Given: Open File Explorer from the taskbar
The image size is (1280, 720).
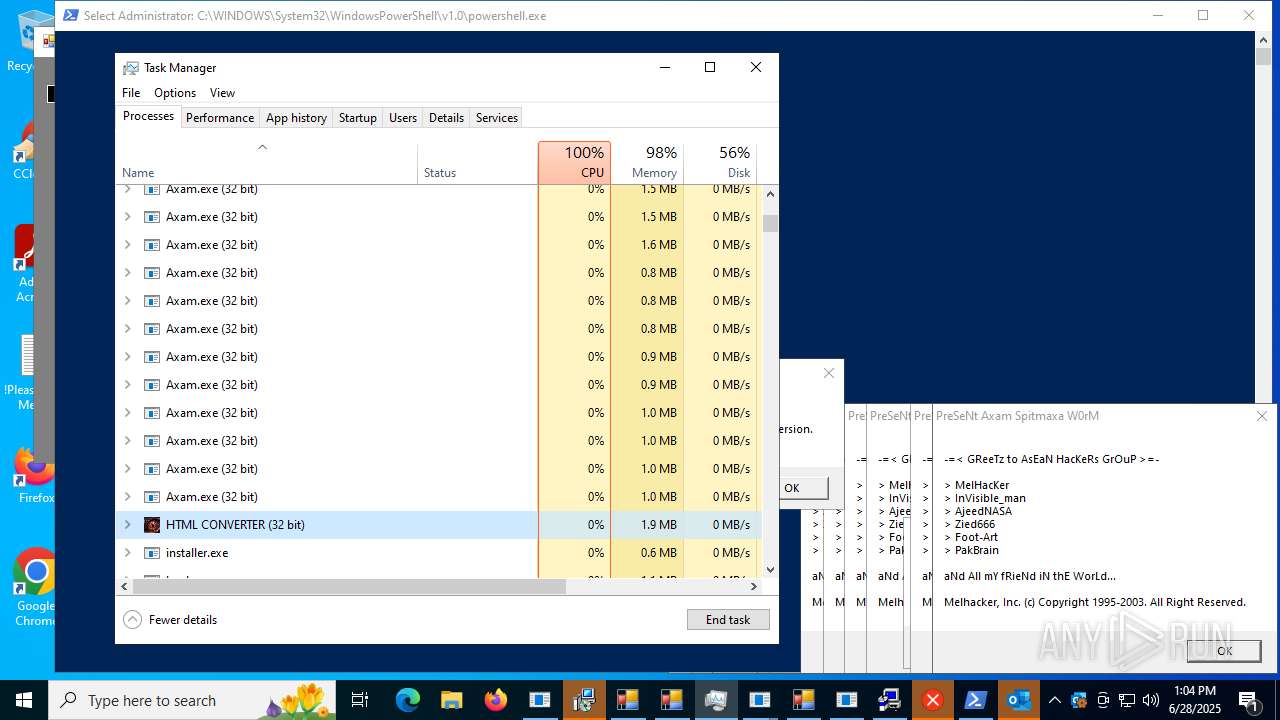Looking at the screenshot, I should (x=452, y=700).
